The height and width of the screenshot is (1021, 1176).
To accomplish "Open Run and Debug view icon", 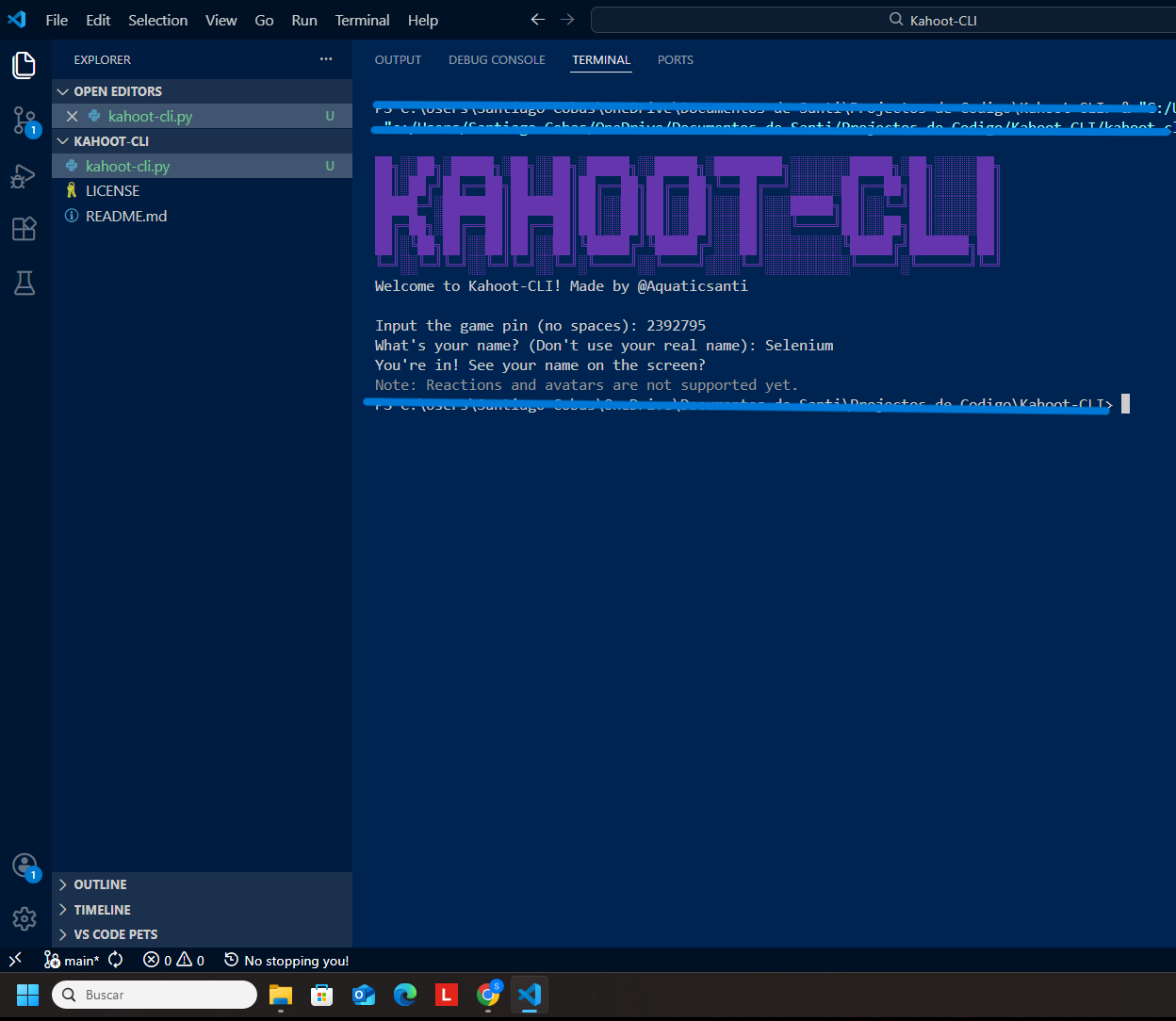I will [x=24, y=176].
